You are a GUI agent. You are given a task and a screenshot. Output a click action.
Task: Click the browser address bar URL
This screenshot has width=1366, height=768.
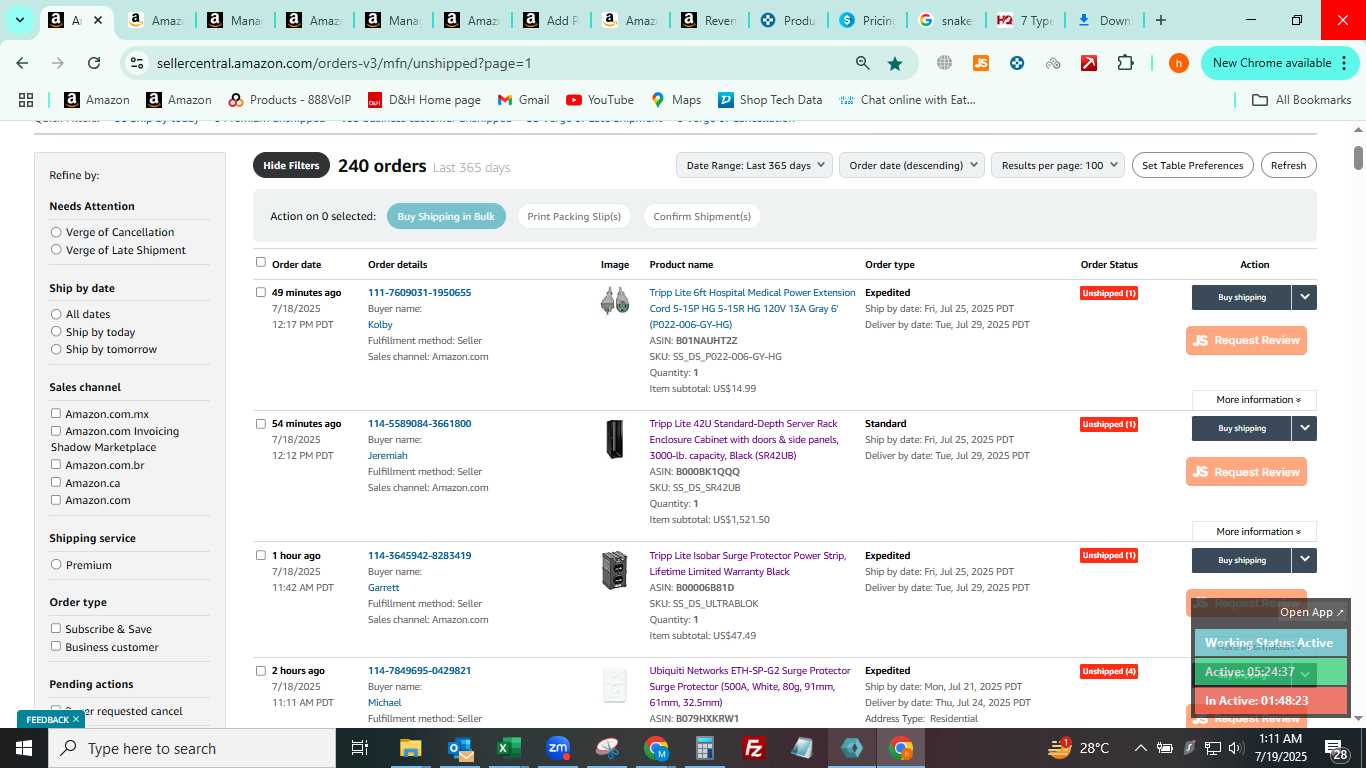344,63
